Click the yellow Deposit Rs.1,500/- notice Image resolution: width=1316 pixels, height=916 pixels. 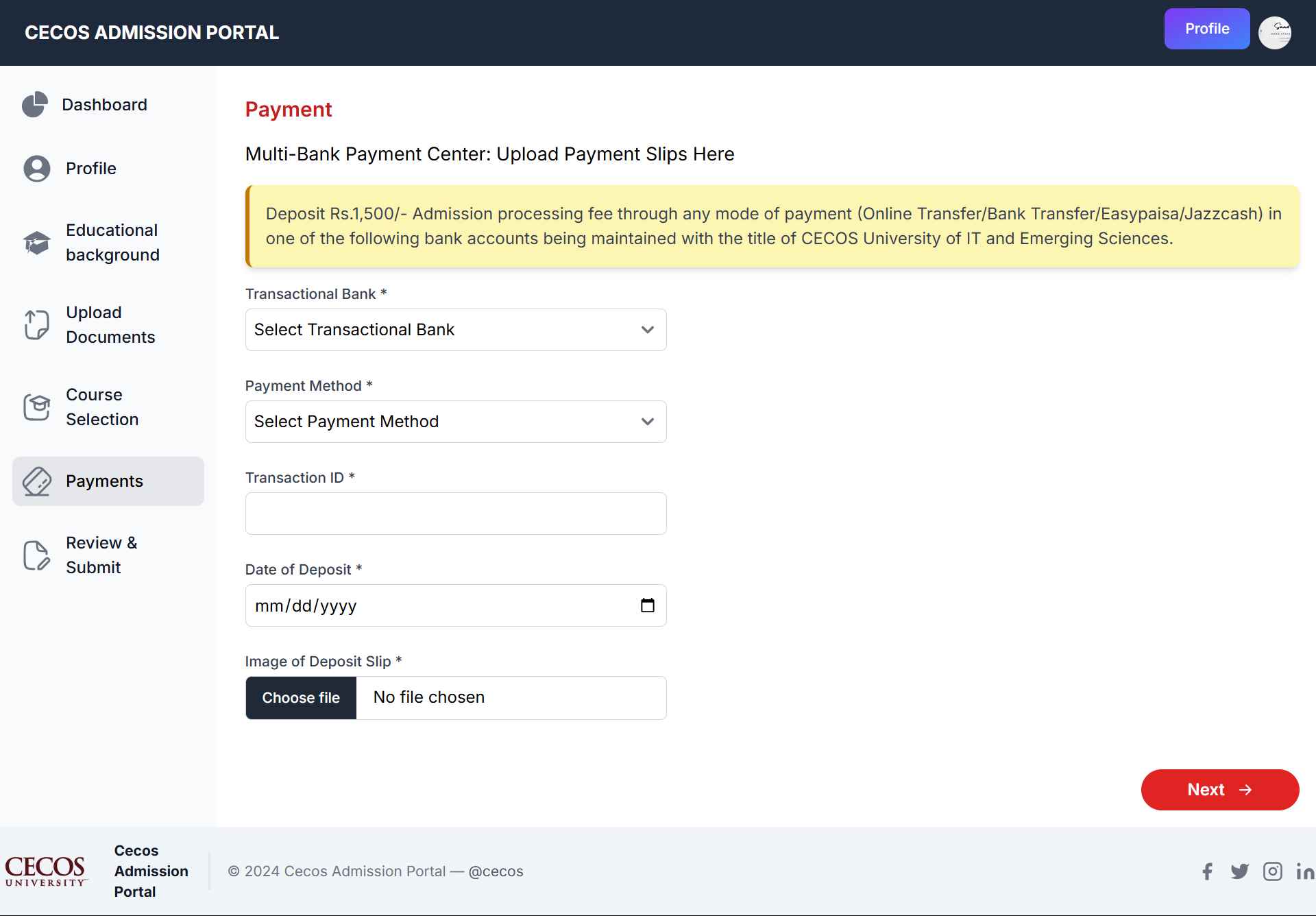772,226
